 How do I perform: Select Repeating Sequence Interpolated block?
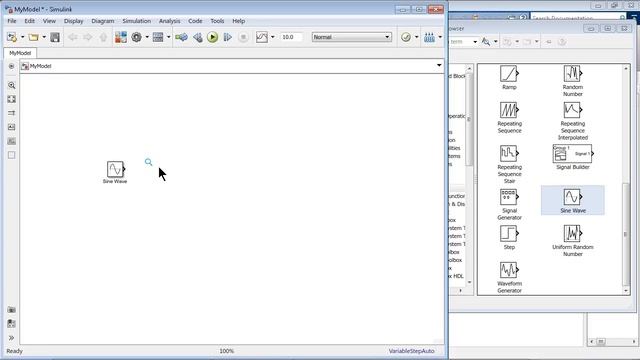[573, 121]
